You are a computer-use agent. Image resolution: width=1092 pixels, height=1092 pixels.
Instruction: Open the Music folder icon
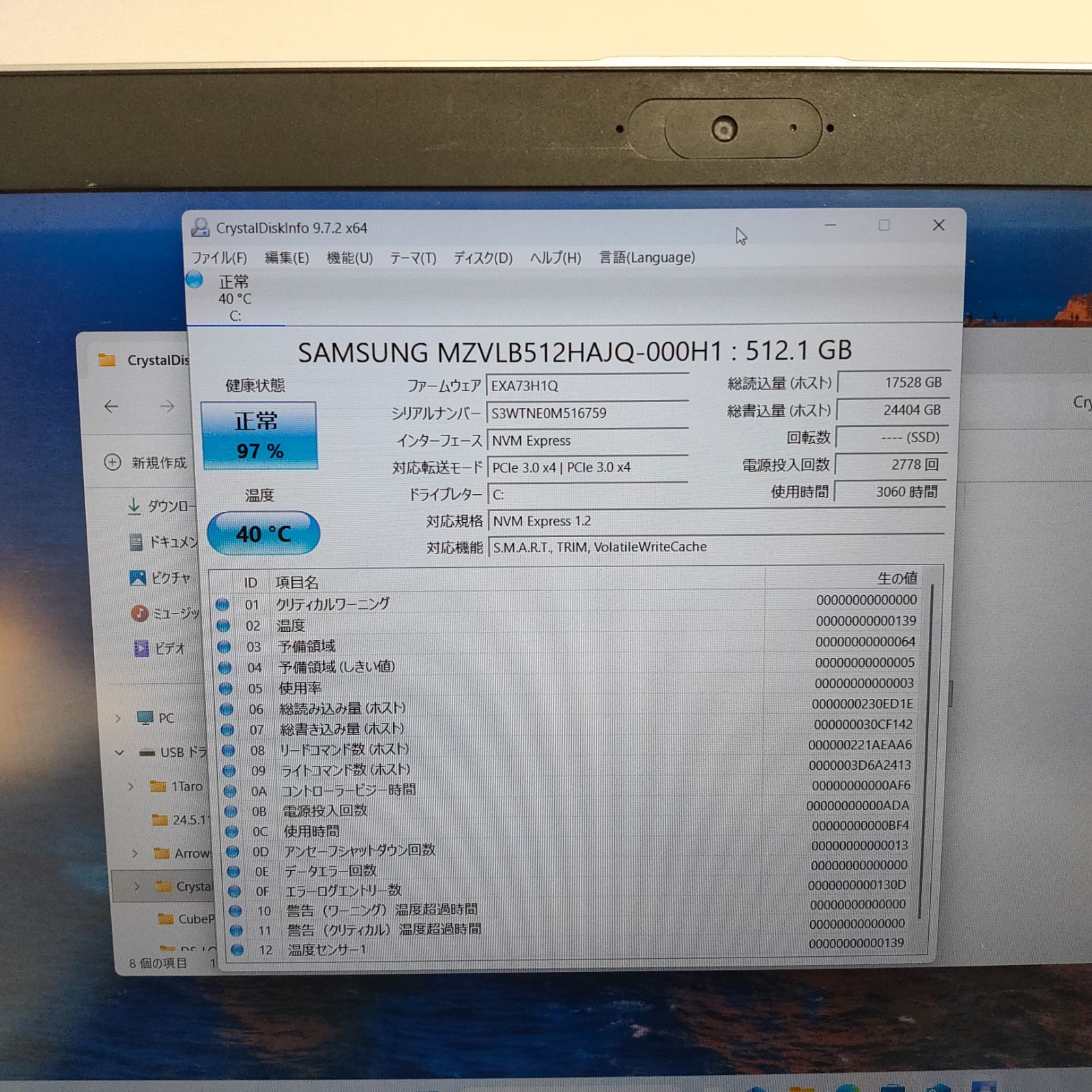point(139,614)
